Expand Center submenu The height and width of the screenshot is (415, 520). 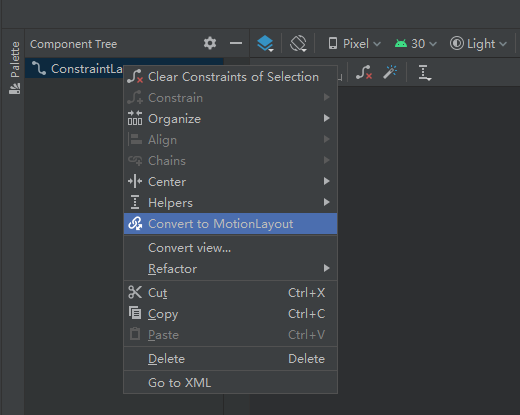coord(230,182)
